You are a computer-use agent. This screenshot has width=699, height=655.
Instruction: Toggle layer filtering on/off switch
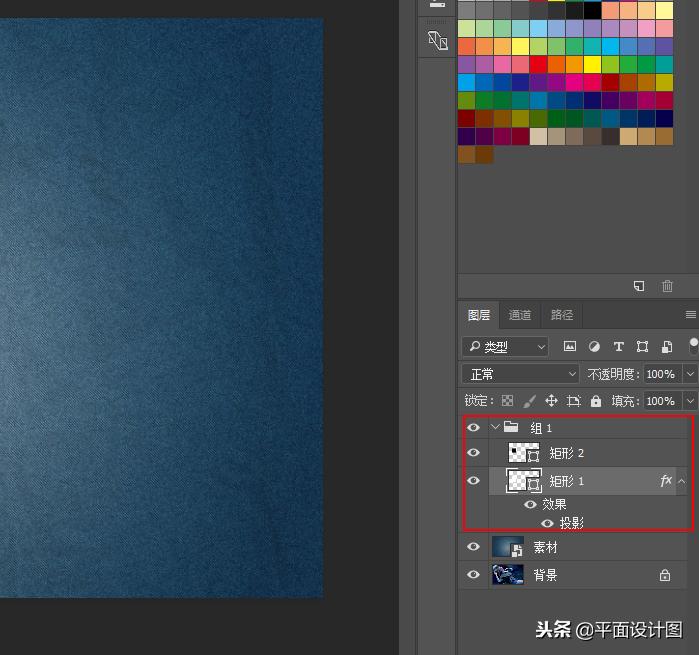(x=694, y=346)
